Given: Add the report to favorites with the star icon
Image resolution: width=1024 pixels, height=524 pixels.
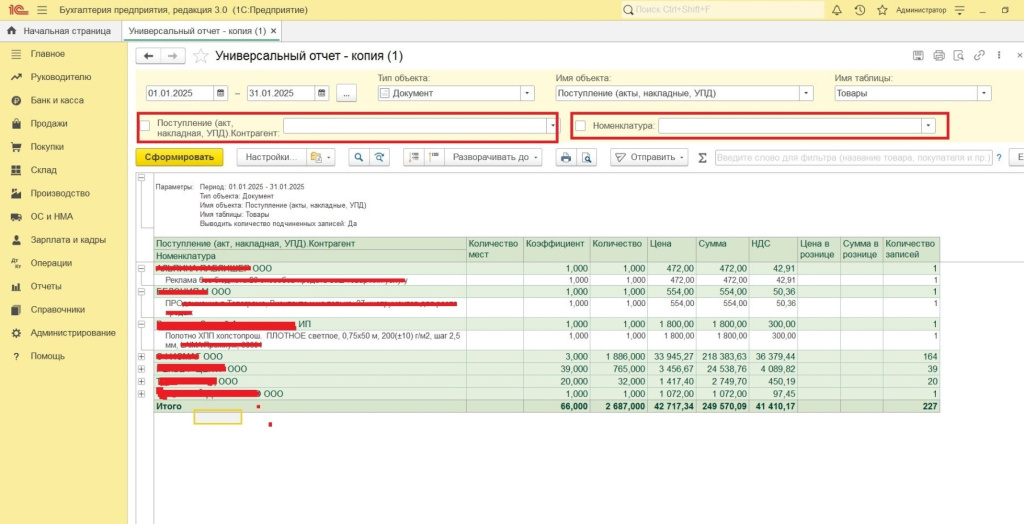Looking at the screenshot, I should tap(201, 56).
